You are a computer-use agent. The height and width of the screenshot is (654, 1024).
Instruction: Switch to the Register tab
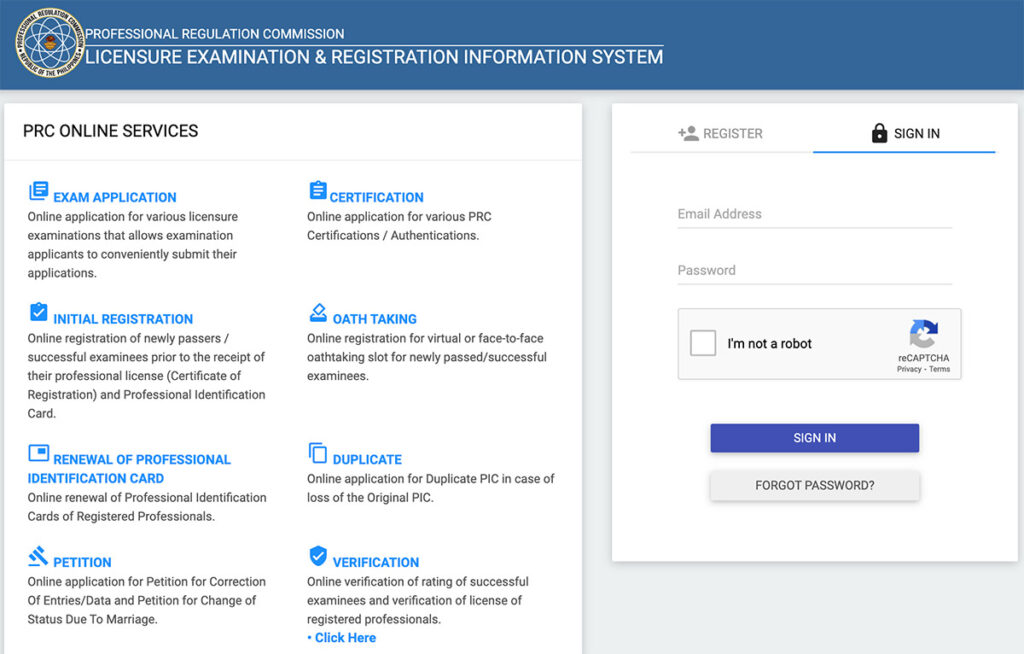pyautogui.click(x=721, y=133)
